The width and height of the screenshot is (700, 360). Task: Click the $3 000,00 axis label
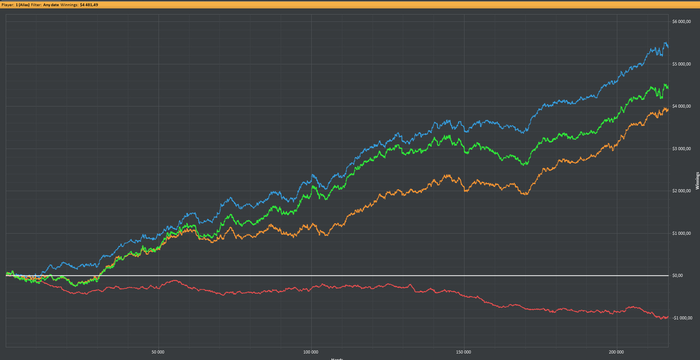(x=682, y=148)
